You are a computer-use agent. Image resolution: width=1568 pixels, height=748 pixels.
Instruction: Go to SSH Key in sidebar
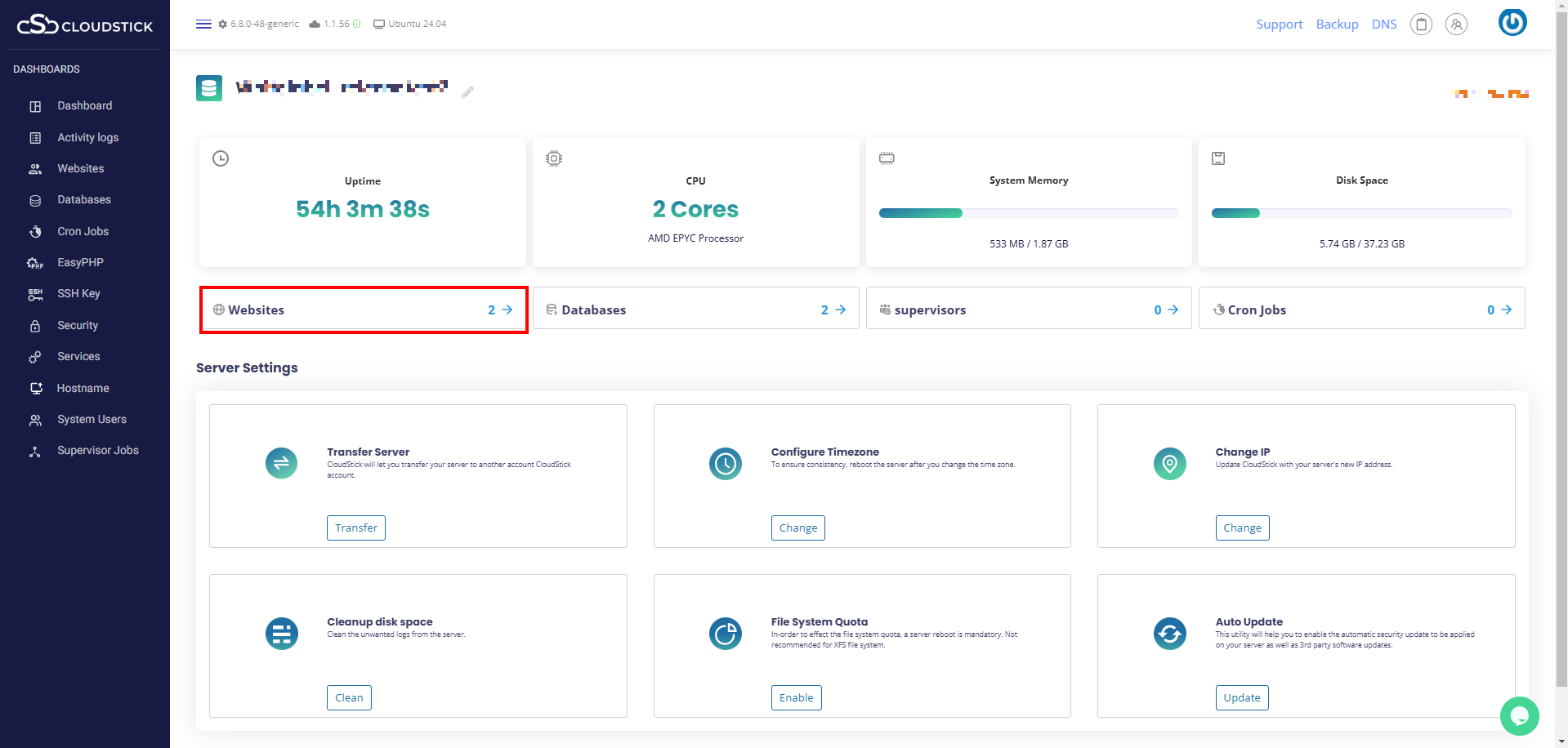coord(78,293)
